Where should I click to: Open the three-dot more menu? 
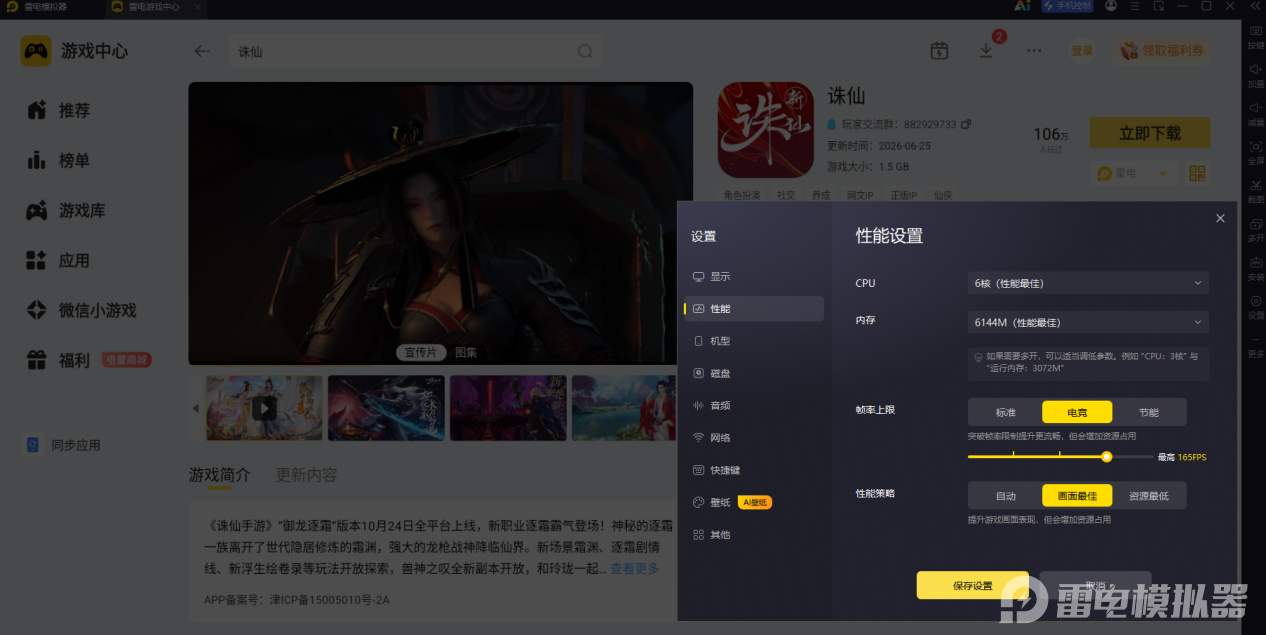pyautogui.click(x=1034, y=51)
